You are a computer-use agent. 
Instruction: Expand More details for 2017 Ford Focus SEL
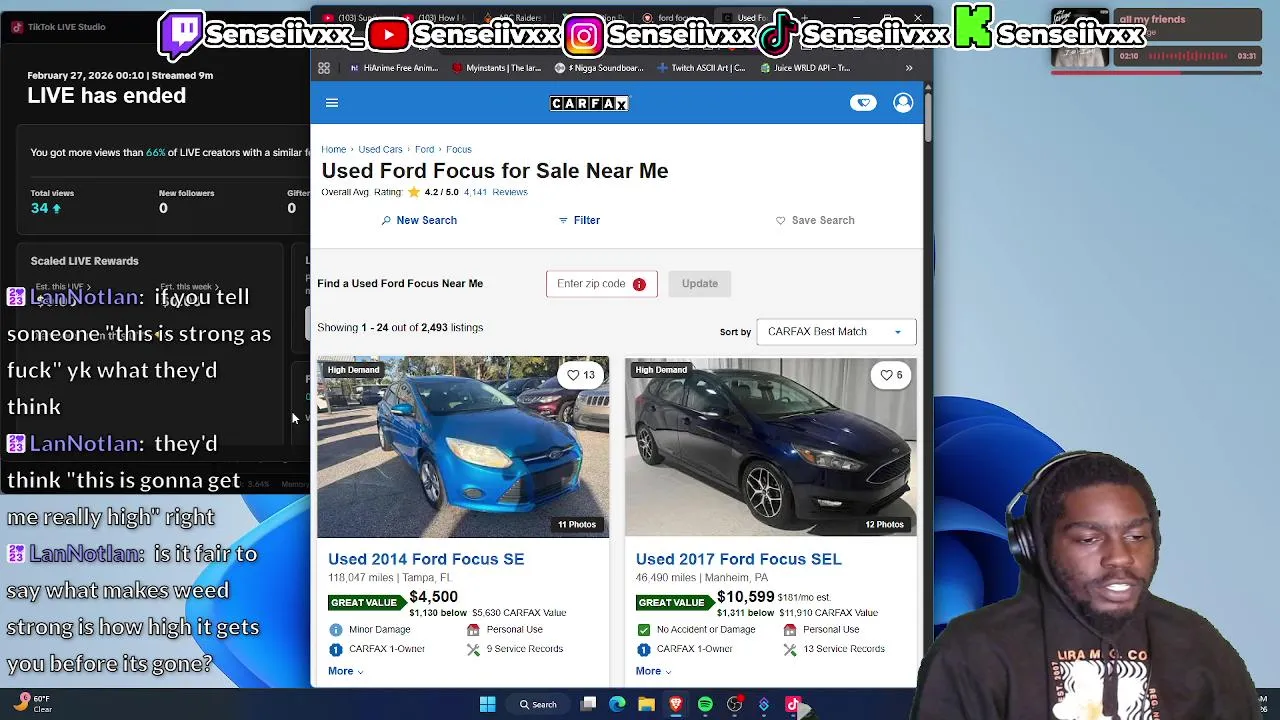(654, 671)
